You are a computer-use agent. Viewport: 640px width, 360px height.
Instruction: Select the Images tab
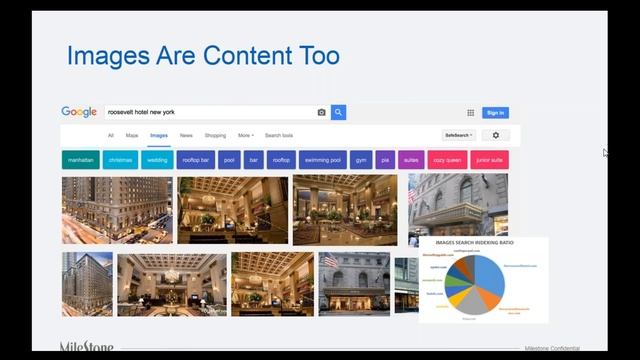(x=159, y=136)
